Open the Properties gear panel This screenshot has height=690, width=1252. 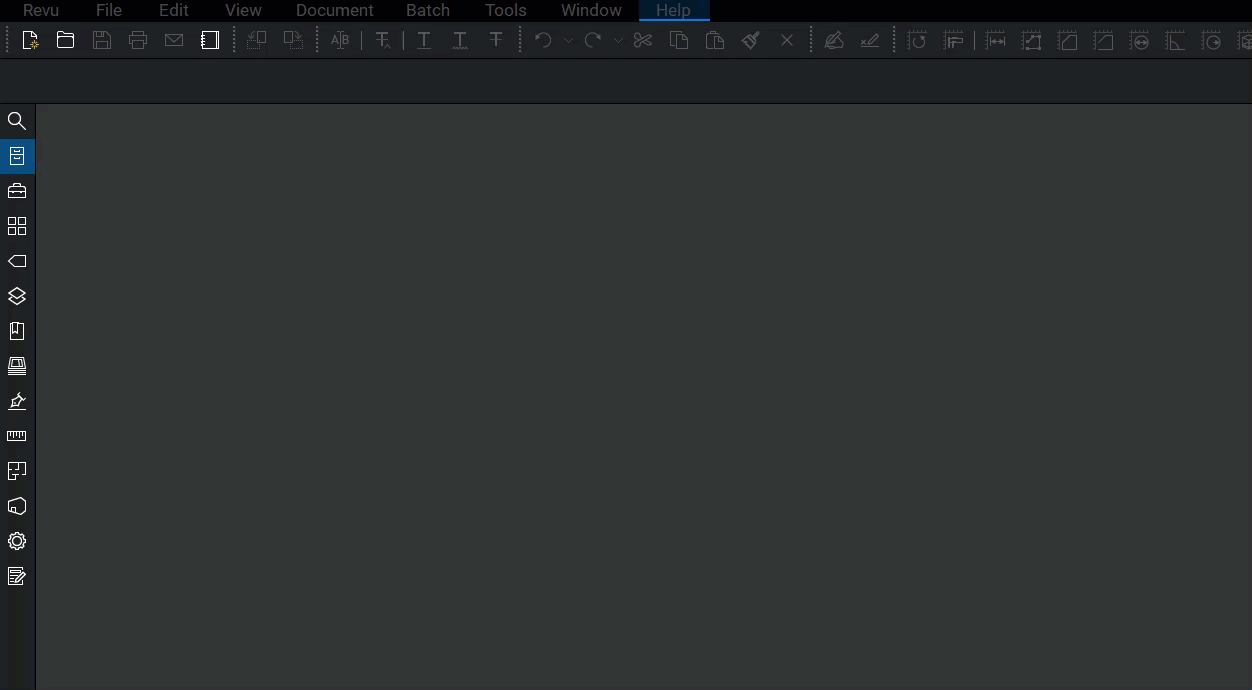coord(17,541)
